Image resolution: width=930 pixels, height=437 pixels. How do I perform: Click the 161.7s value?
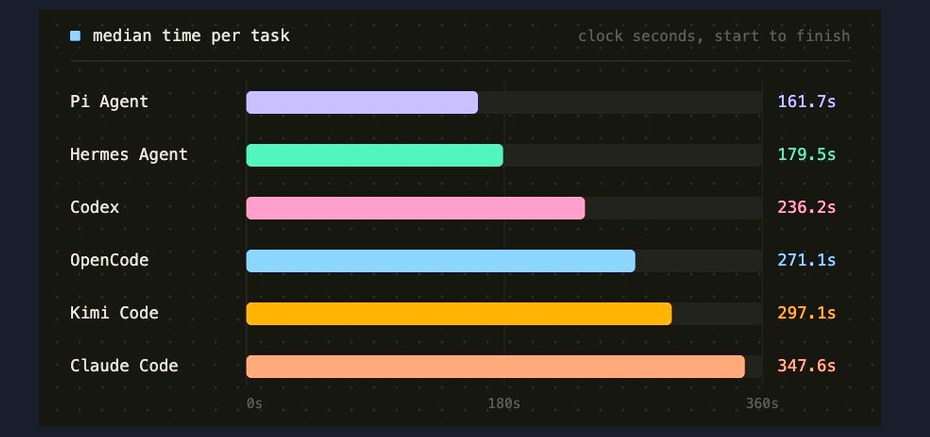click(806, 102)
